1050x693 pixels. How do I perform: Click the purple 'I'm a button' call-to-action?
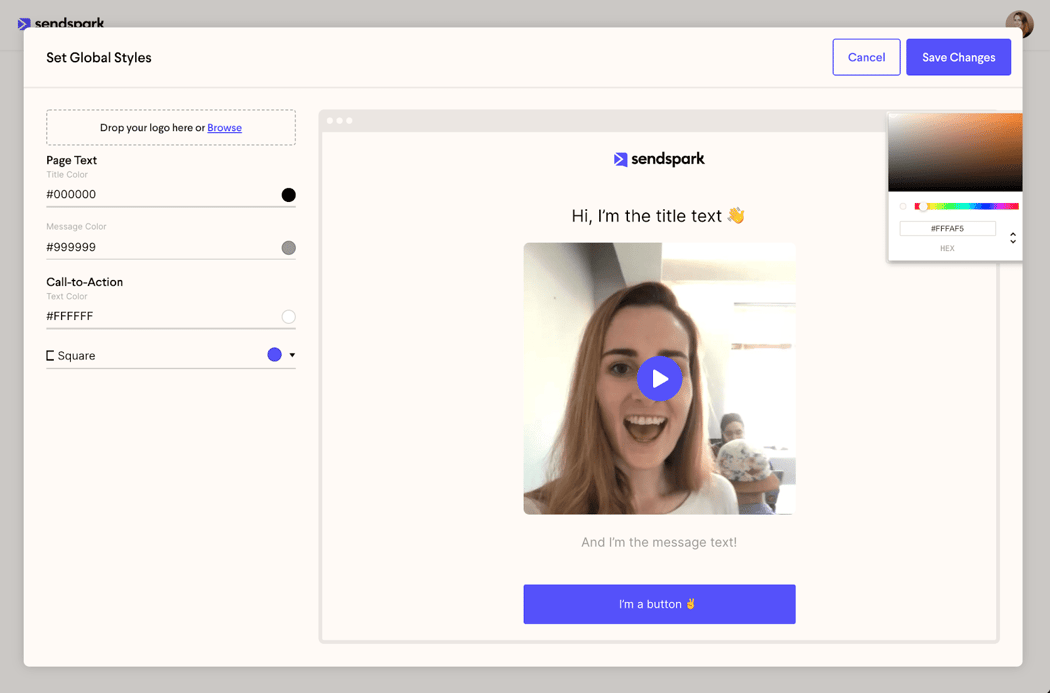pos(659,604)
